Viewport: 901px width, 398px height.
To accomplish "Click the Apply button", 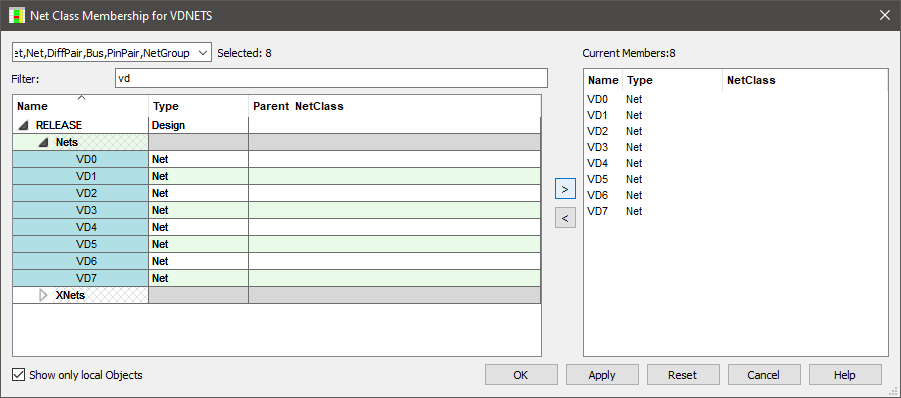I will pos(602,375).
